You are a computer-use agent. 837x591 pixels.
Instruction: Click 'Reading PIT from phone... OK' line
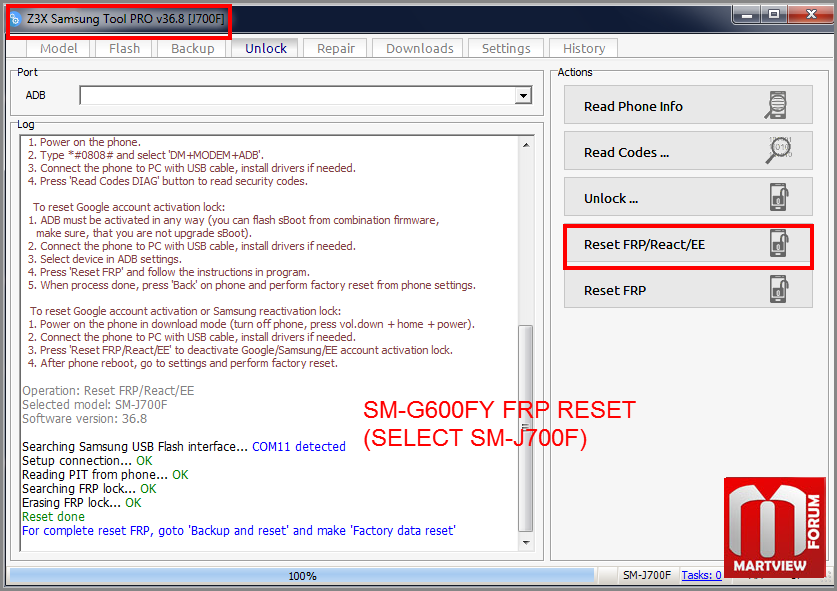(x=105, y=475)
